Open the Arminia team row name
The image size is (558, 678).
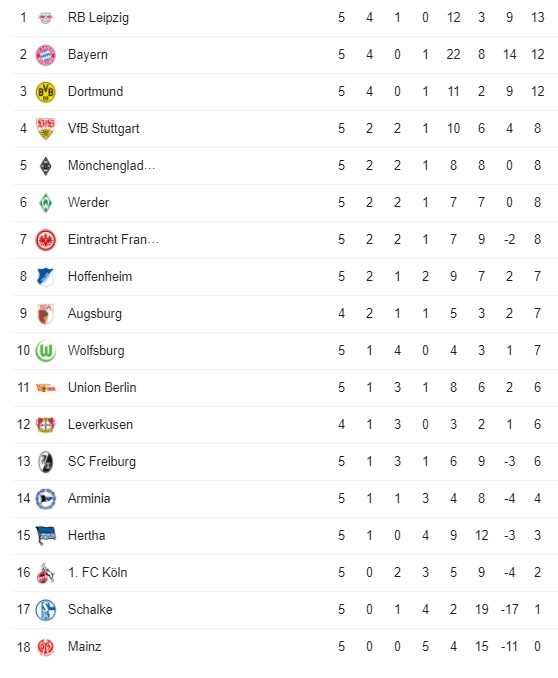click(x=89, y=499)
